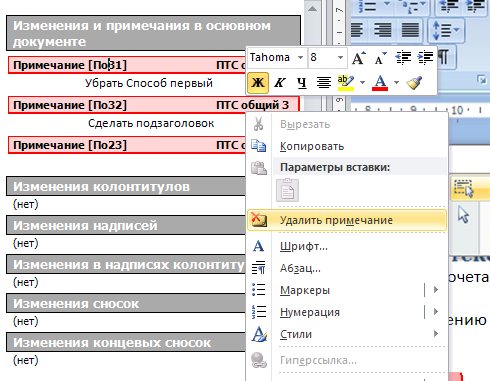This screenshot has width=490, height=381.
Task: Select comment header Примечание [По32]
Action: (70, 105)
